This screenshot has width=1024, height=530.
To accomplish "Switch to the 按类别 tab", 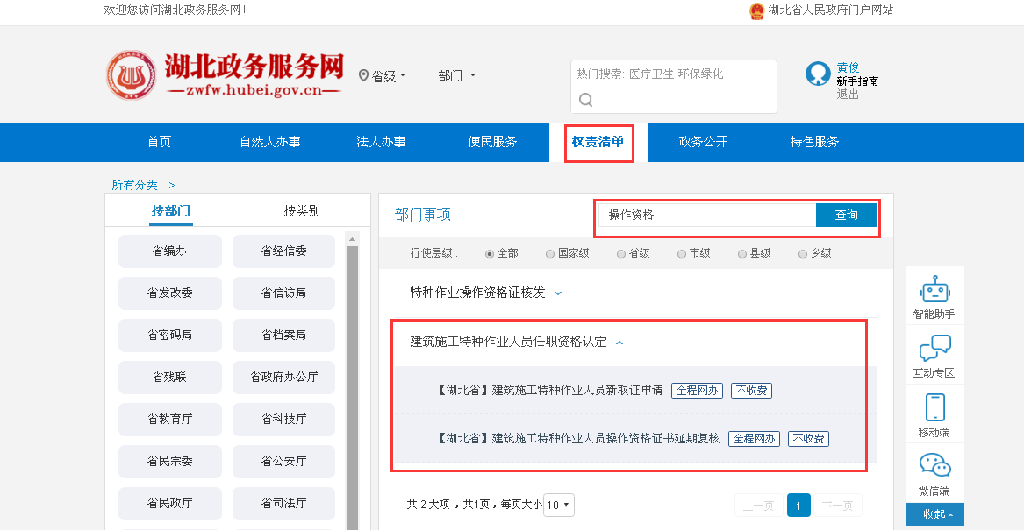I will [300, 211].
